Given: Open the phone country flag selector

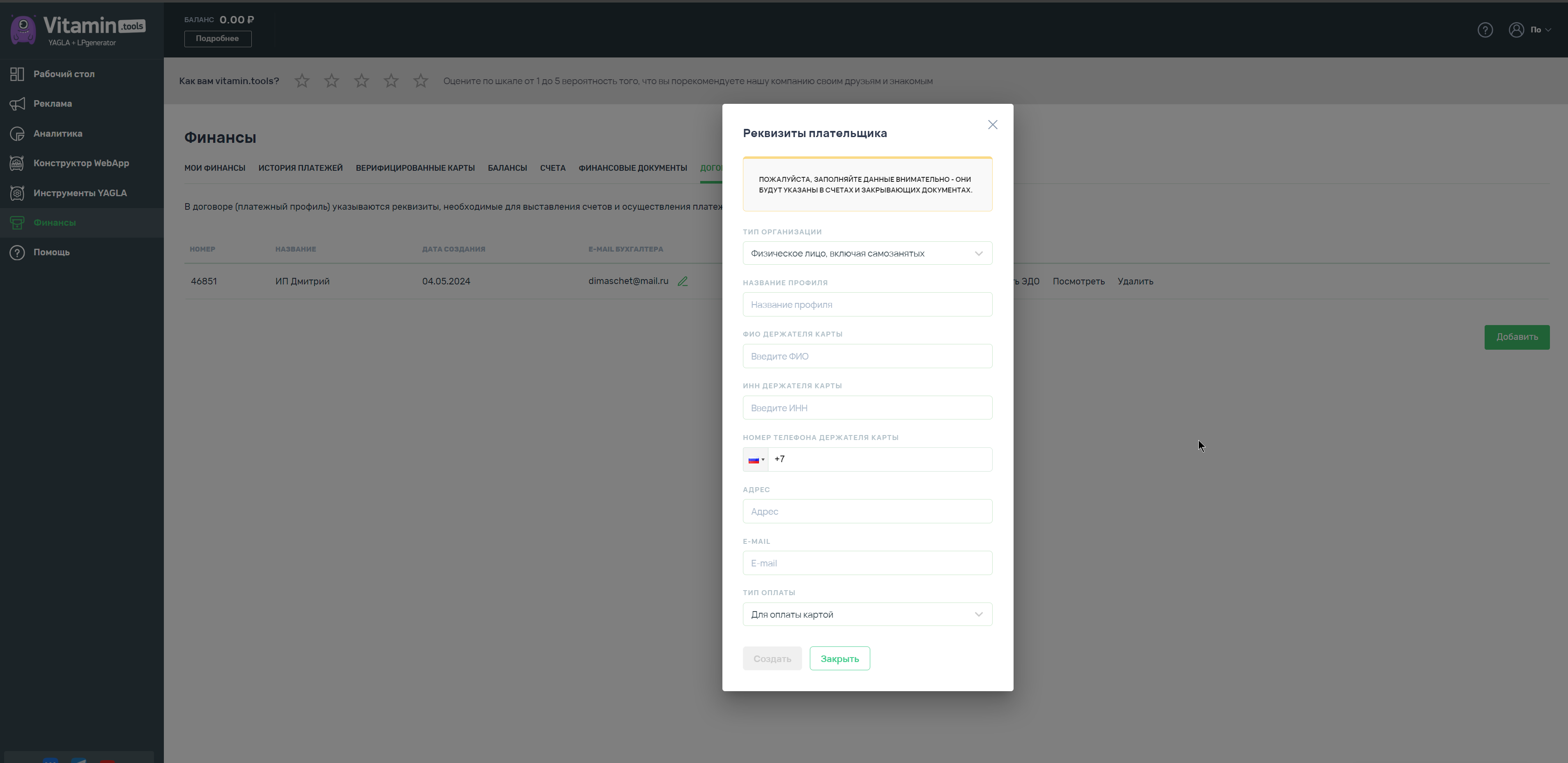Looking at the screenshot, I should pos(756,459).
